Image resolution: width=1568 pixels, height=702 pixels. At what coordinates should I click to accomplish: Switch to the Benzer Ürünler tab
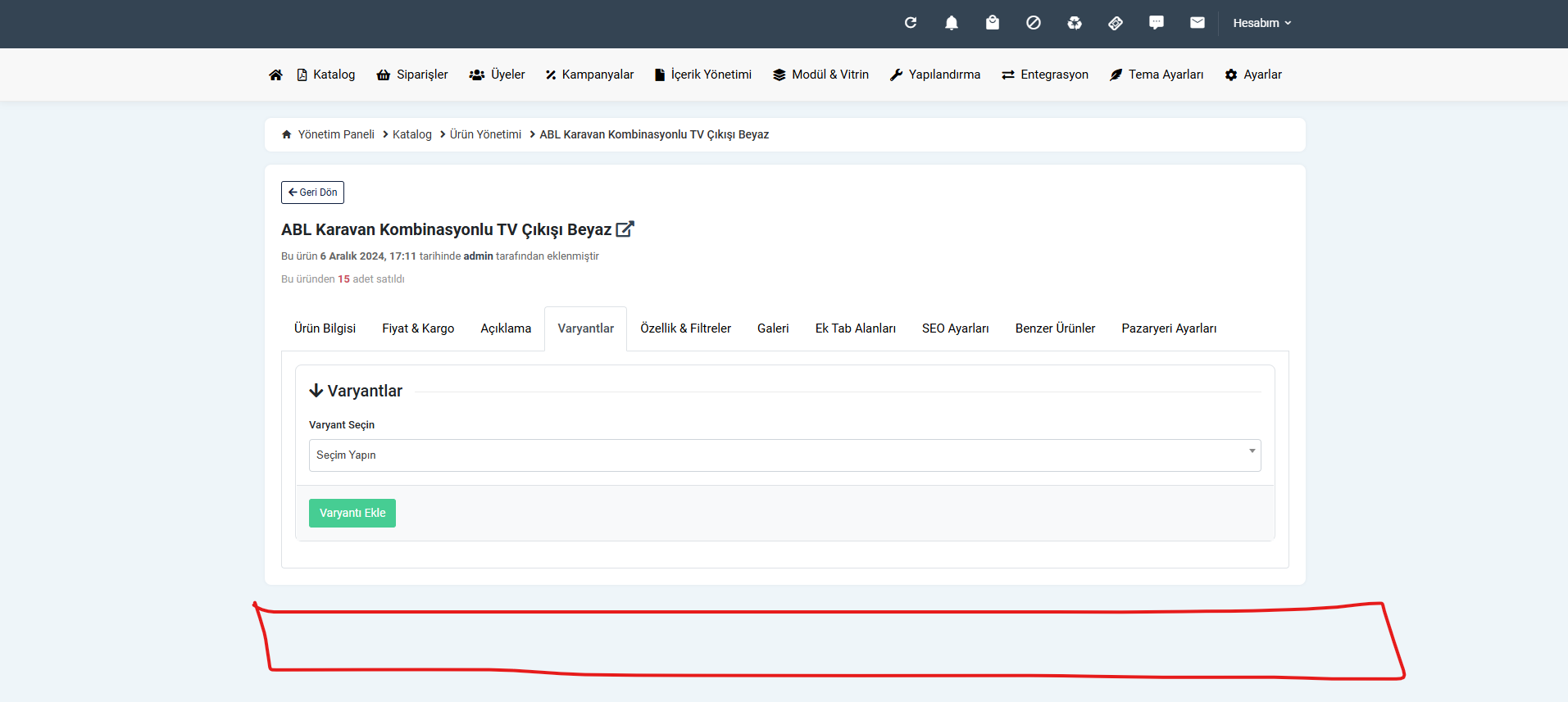(1055, 328)
